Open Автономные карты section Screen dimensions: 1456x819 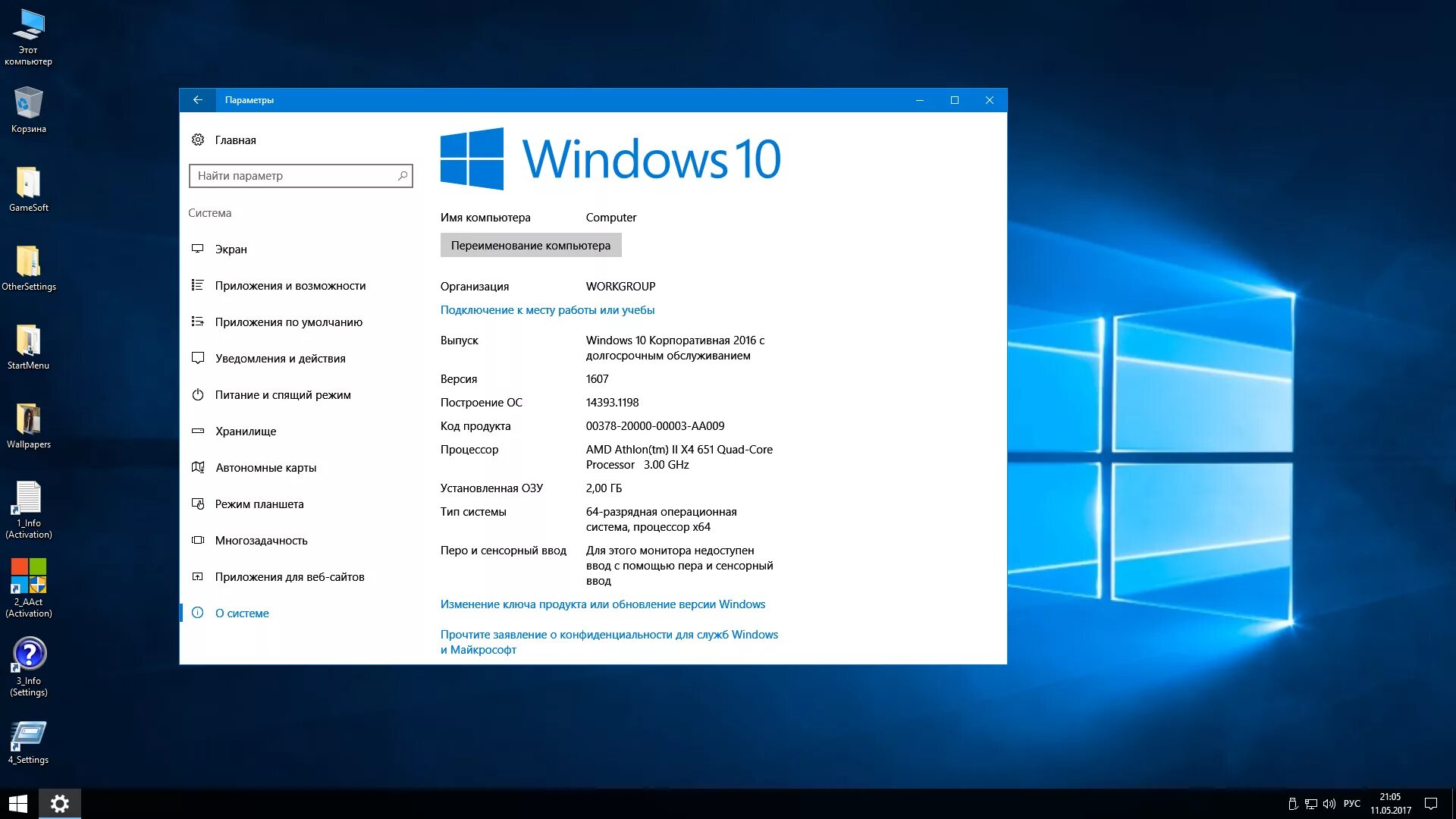pyautogui.click(x=265, y=468)
